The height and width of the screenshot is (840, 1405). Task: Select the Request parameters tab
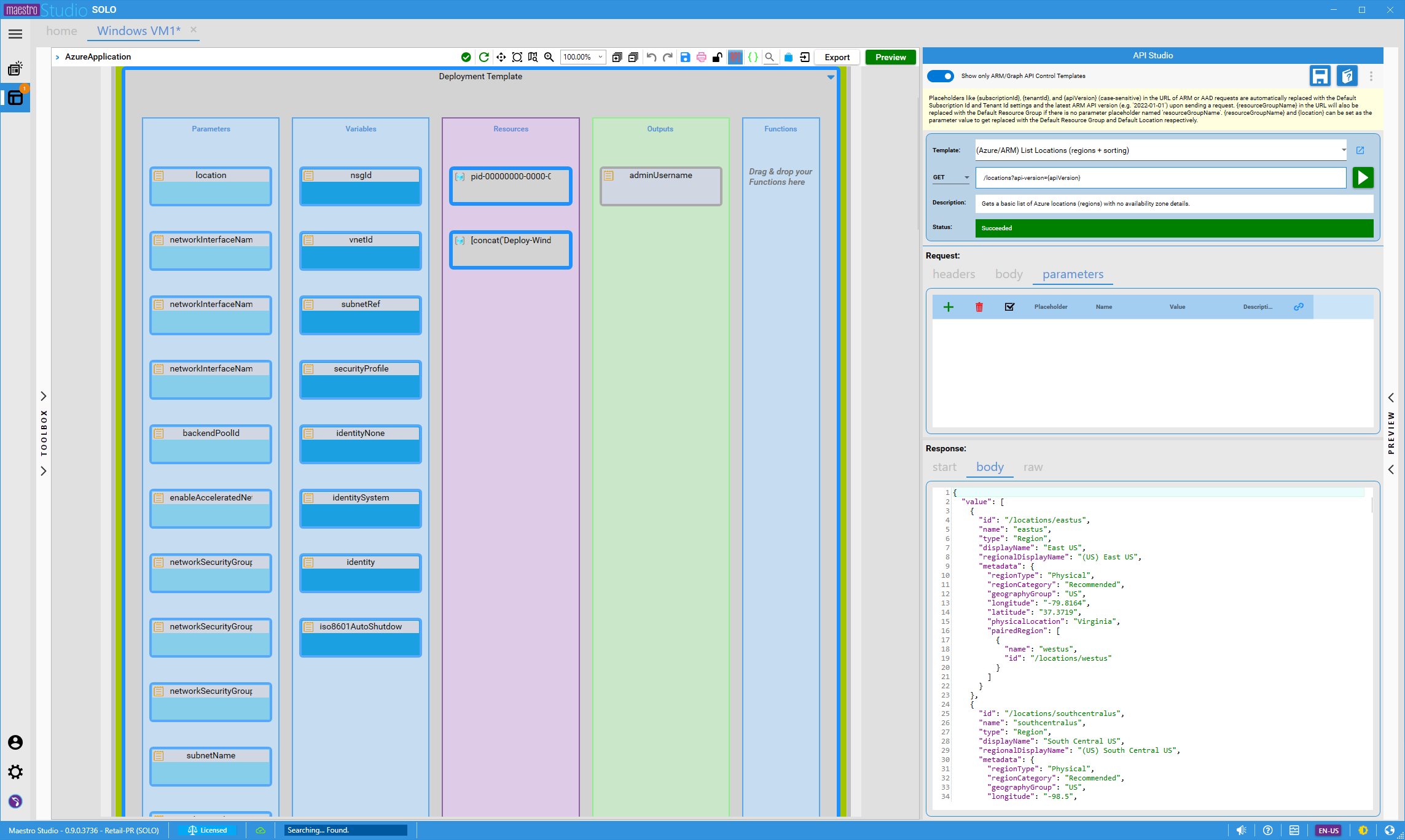tap(1073, 274)
